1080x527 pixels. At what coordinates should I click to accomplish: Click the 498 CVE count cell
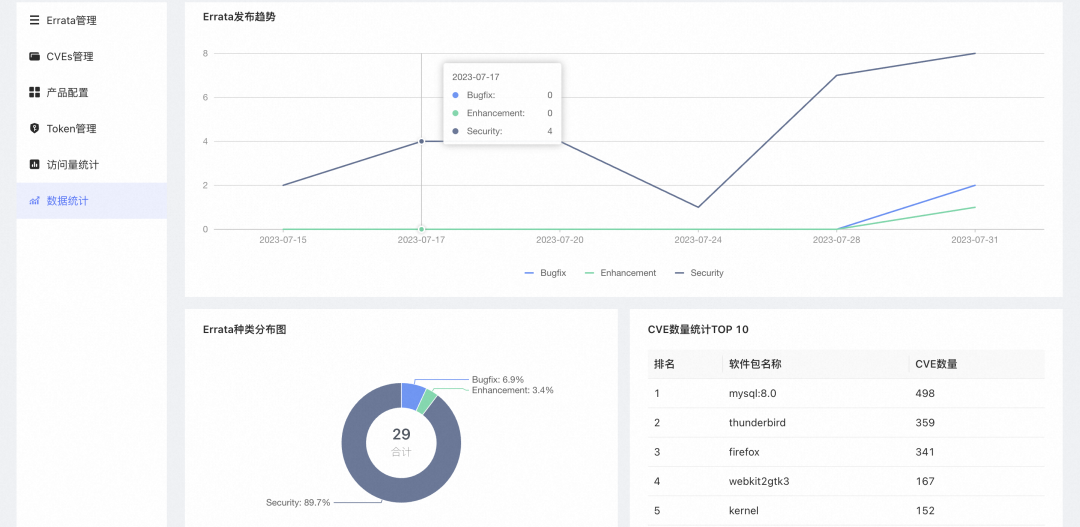[925, 393]
